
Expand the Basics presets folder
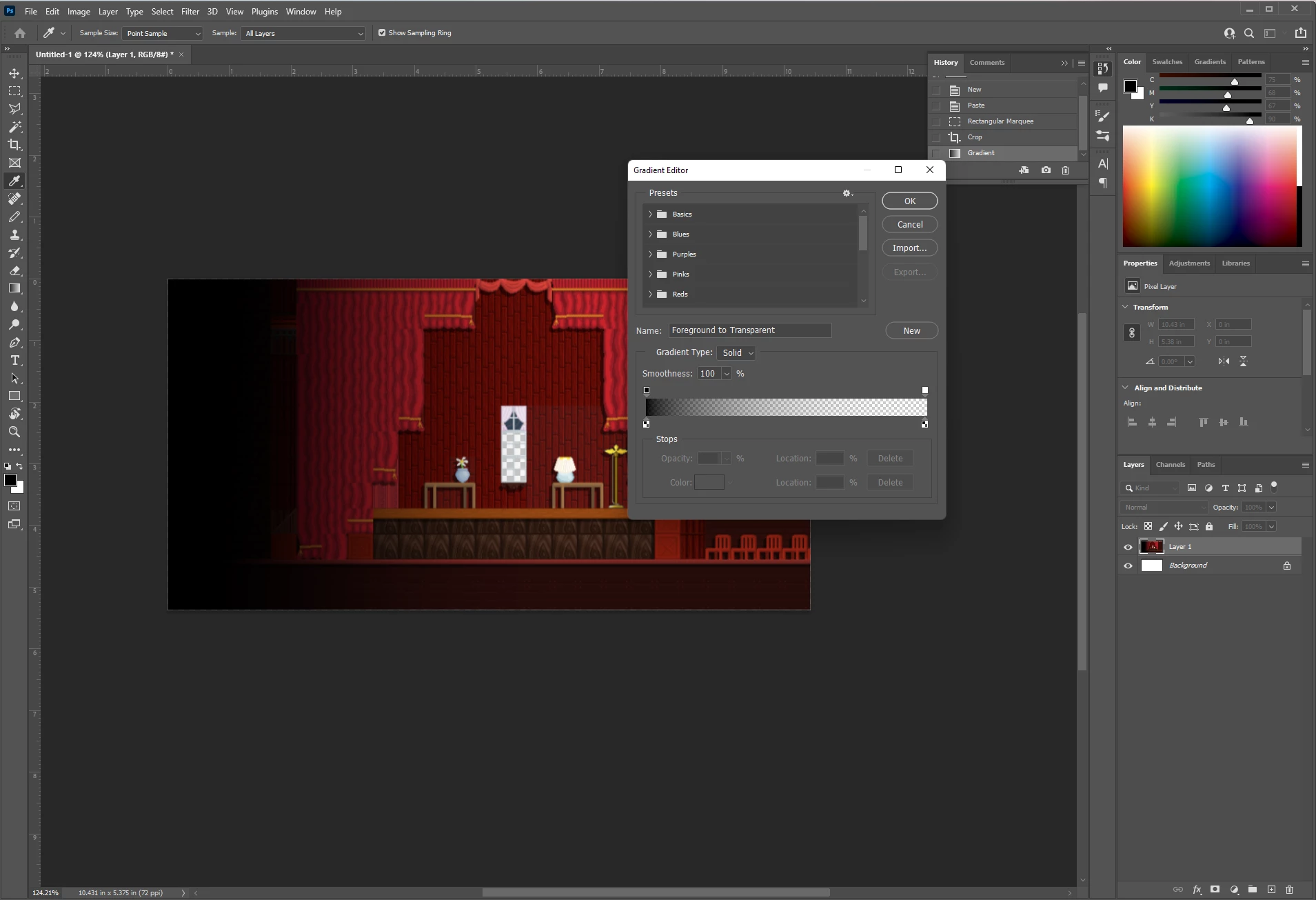point(650,214)
